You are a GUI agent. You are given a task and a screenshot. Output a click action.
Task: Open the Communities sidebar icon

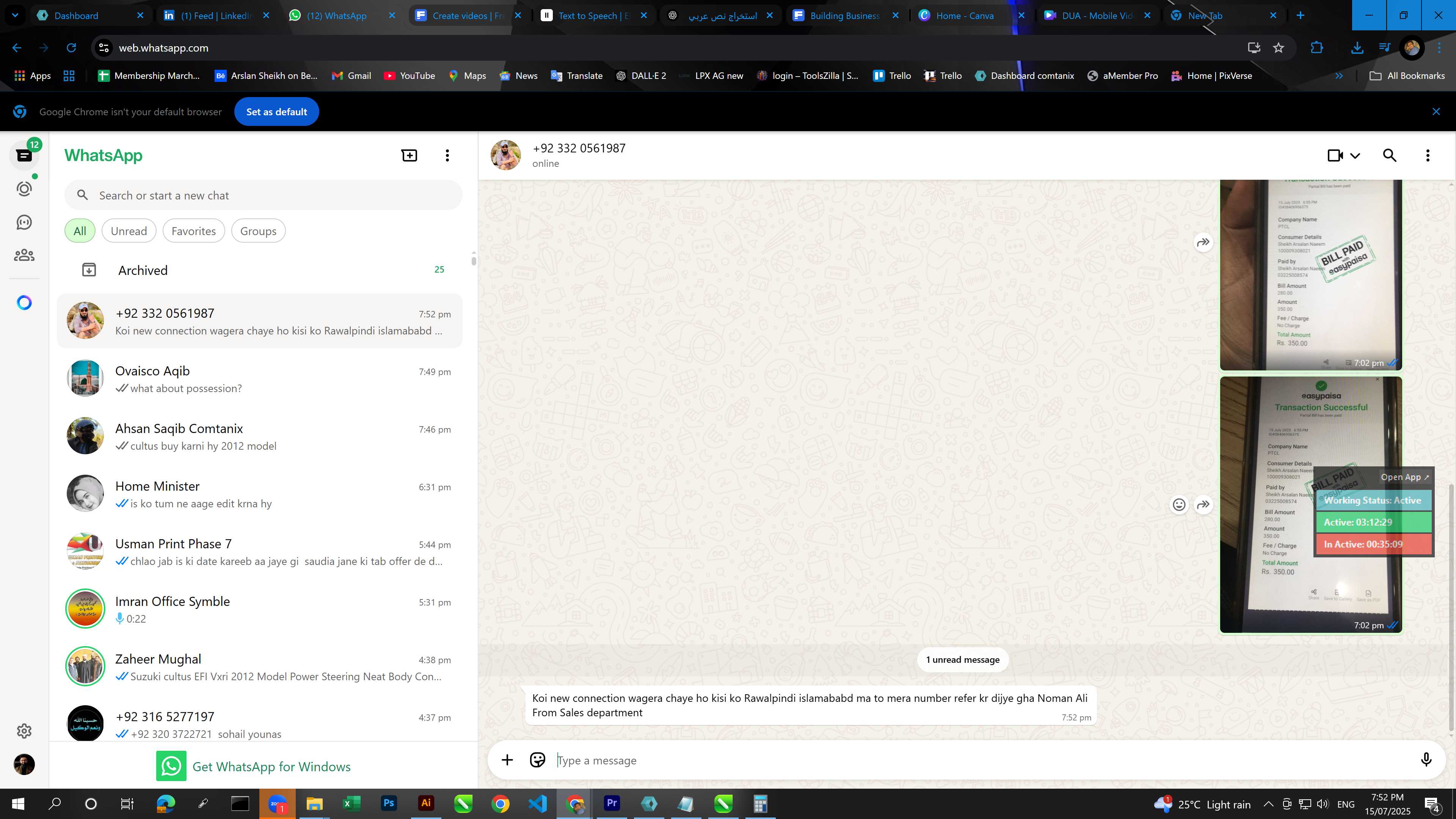24,256
